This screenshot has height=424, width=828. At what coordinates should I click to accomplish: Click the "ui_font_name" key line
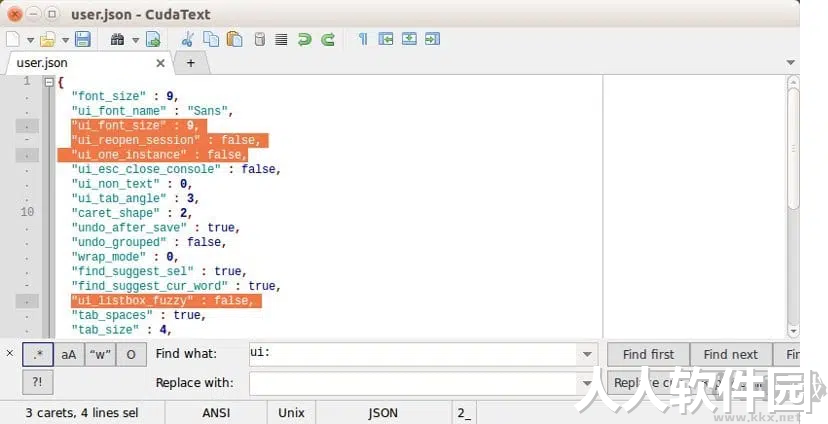(152, 111)
